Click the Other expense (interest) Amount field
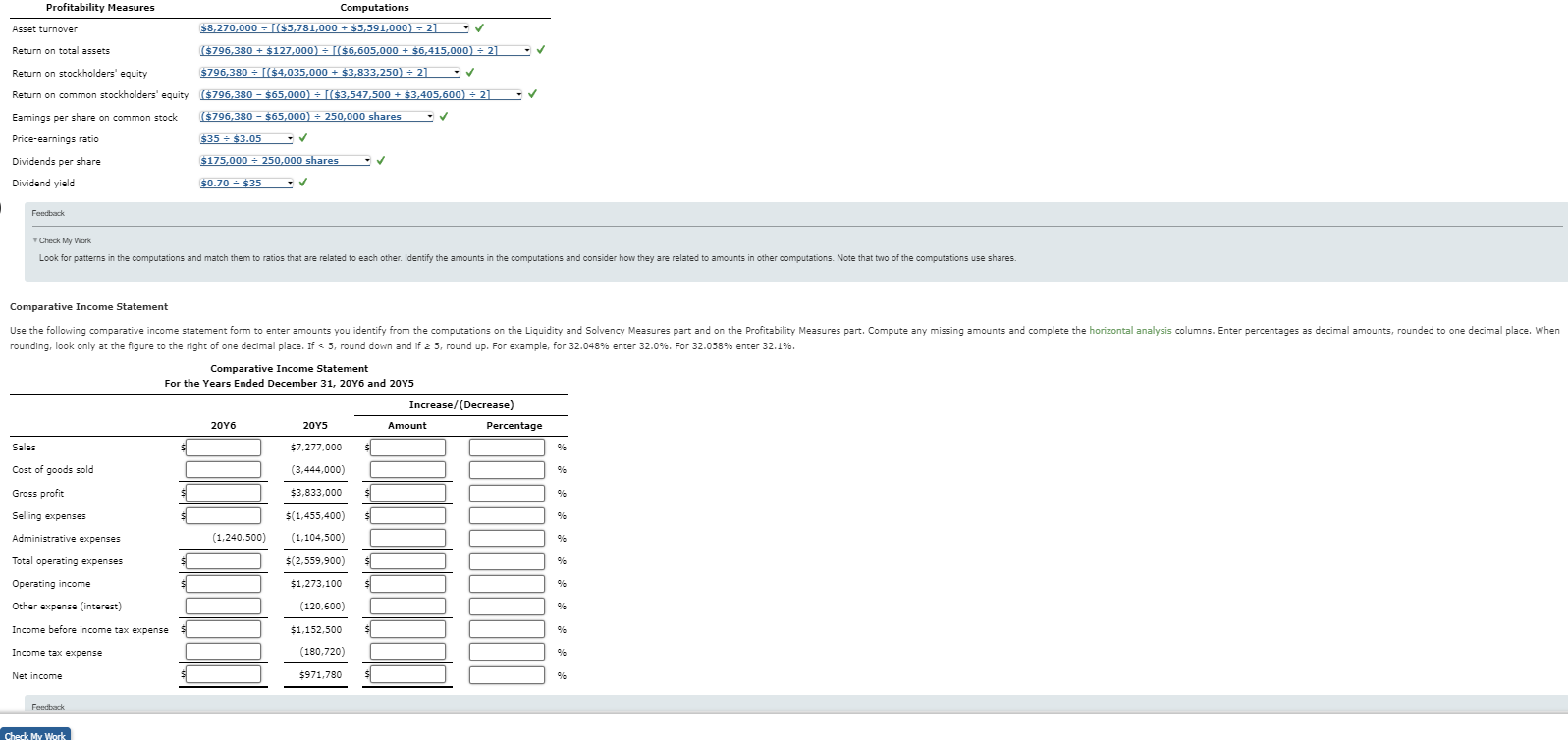Screen dimensions: 1568x740 (x=408, y=607)
